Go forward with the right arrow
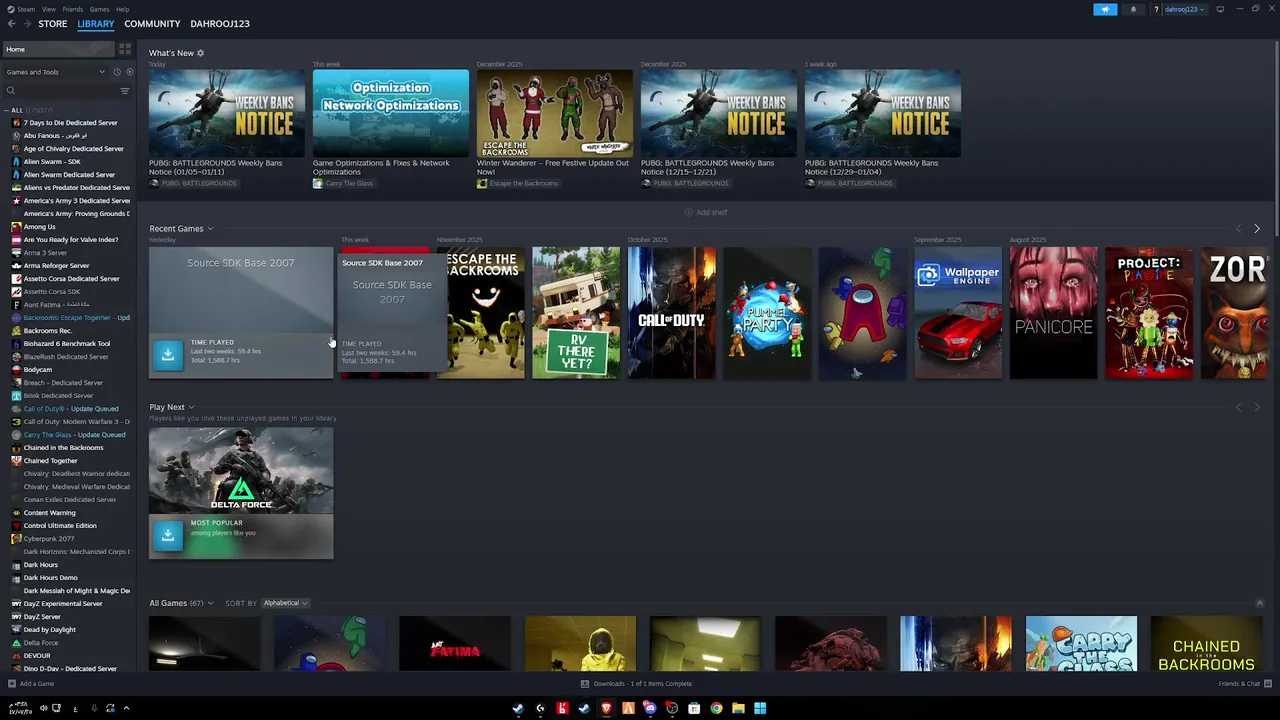The width and height of the screenshot is (1280, 720). point(27,24)
